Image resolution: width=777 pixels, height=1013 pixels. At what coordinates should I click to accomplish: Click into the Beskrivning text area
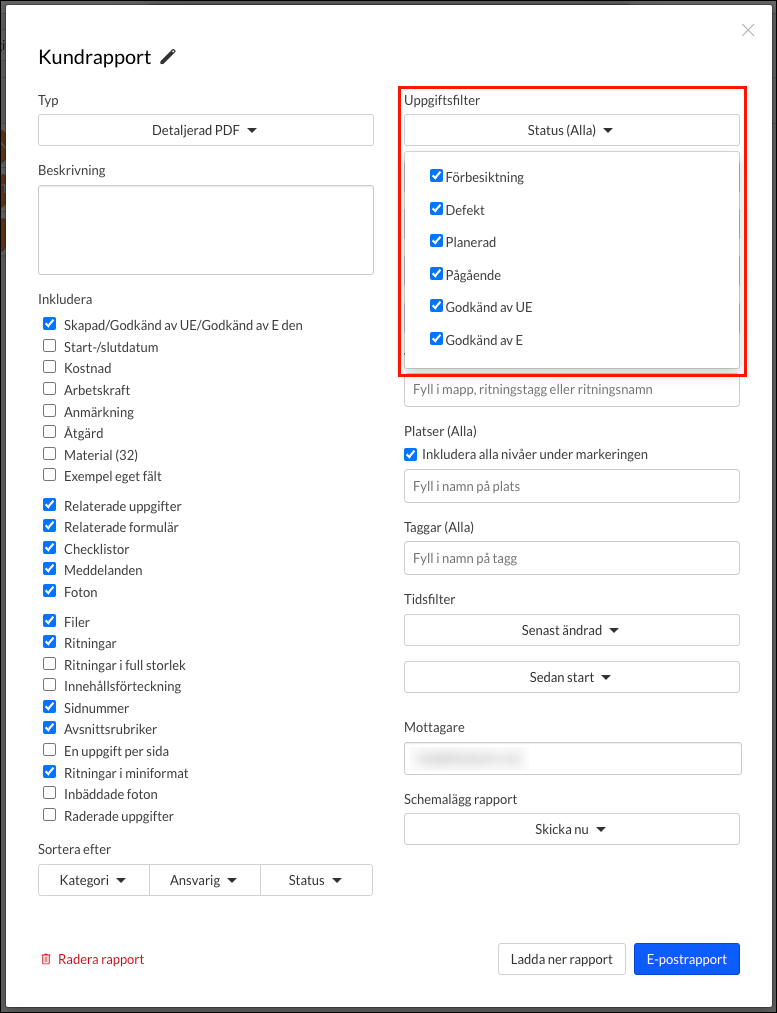click(x=206, y=229)
